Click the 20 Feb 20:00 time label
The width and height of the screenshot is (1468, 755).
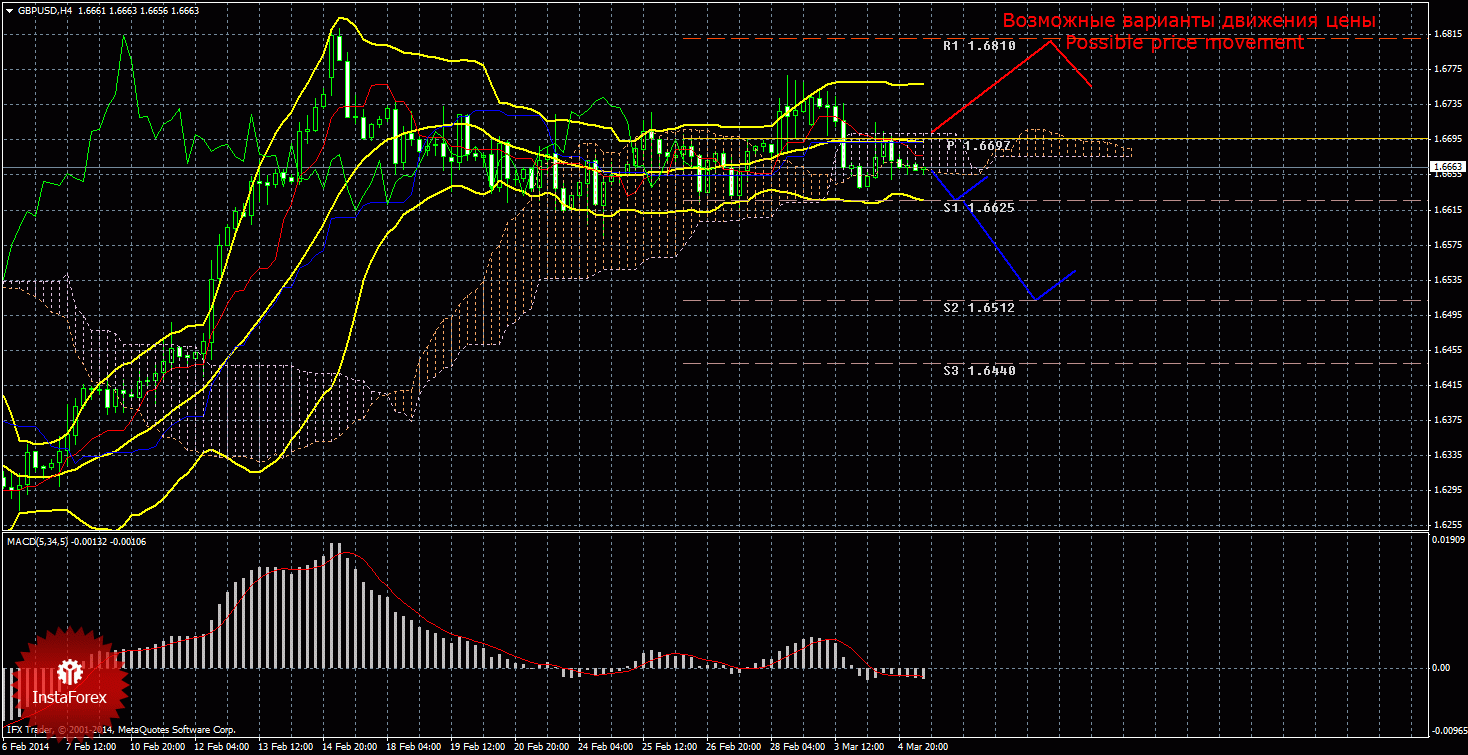[541, 746]
